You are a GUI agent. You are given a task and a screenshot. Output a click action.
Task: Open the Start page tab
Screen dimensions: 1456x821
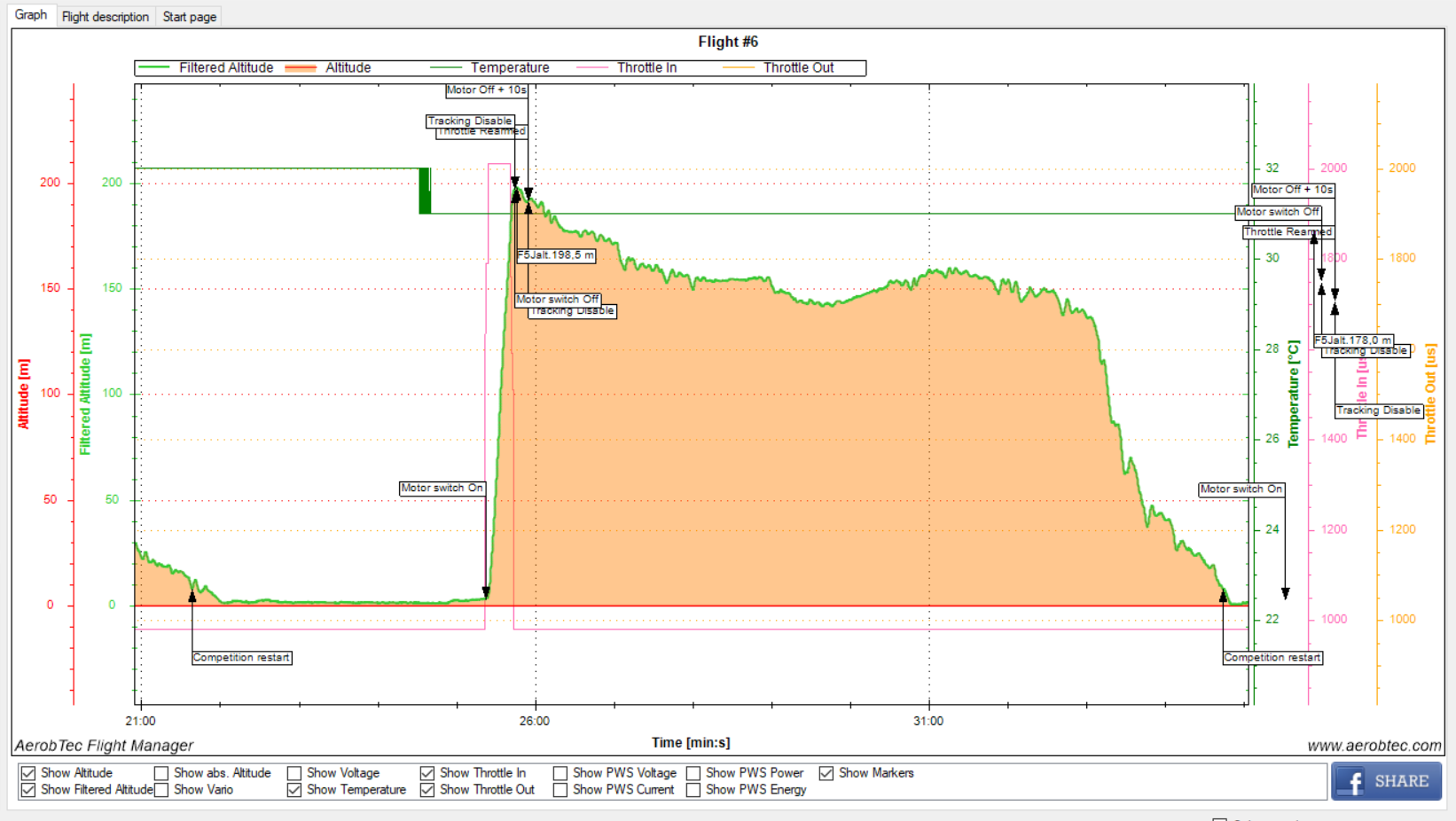189,17
